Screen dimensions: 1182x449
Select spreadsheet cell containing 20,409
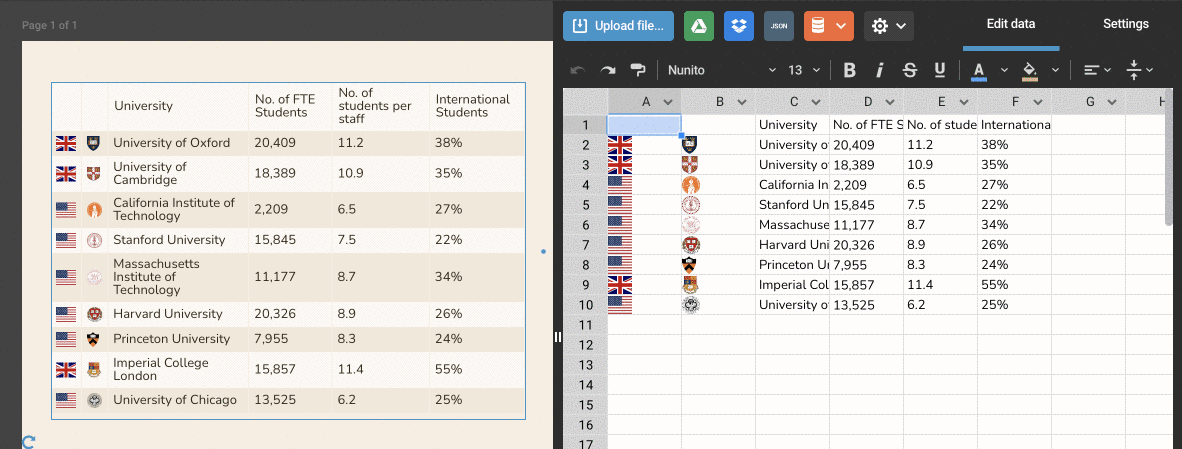(x=866, y=145)
